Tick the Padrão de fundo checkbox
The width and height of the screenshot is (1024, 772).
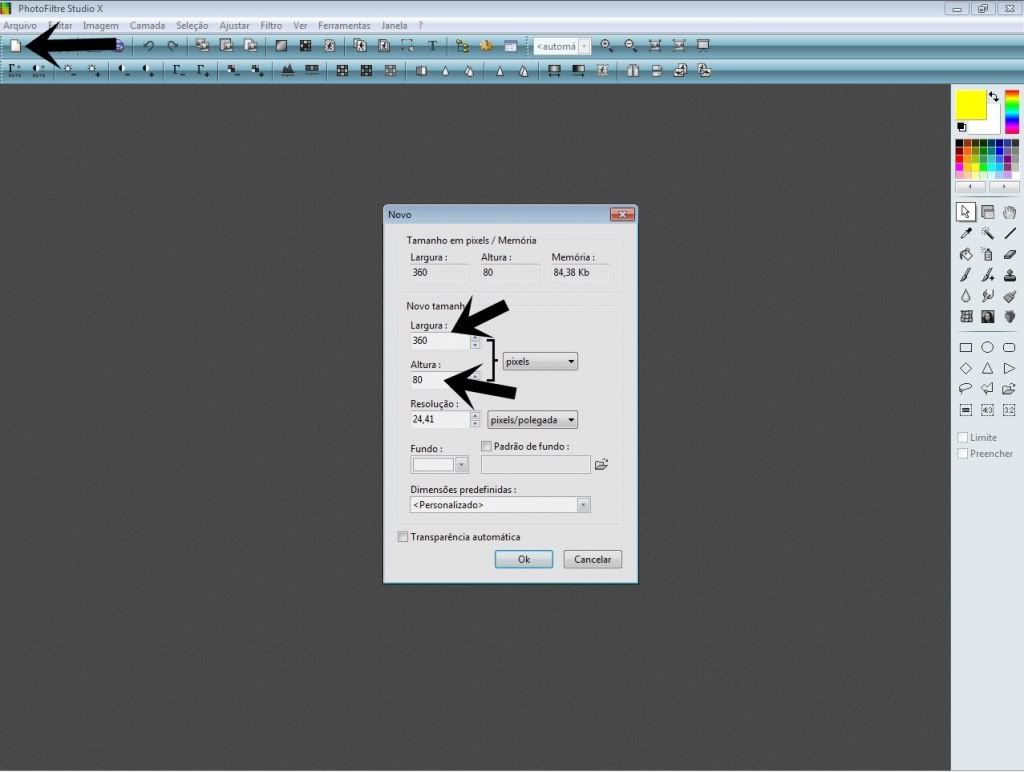coord(487,446)
